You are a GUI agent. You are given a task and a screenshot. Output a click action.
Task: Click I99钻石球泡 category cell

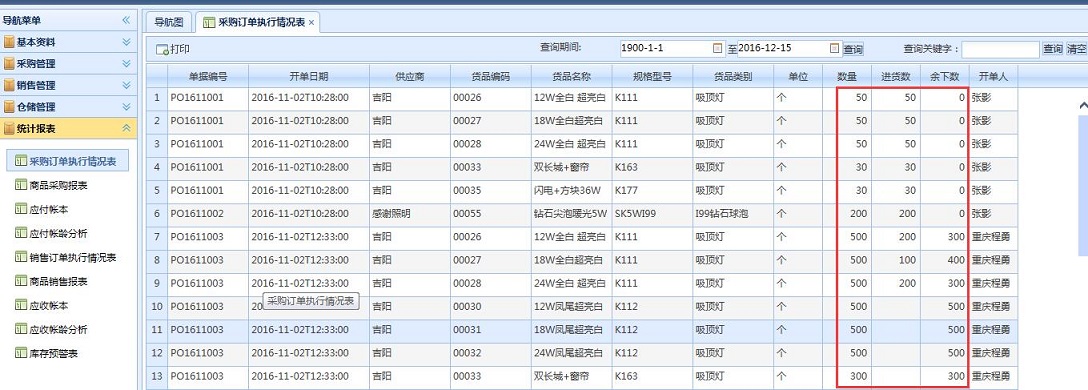click(733, 214)
